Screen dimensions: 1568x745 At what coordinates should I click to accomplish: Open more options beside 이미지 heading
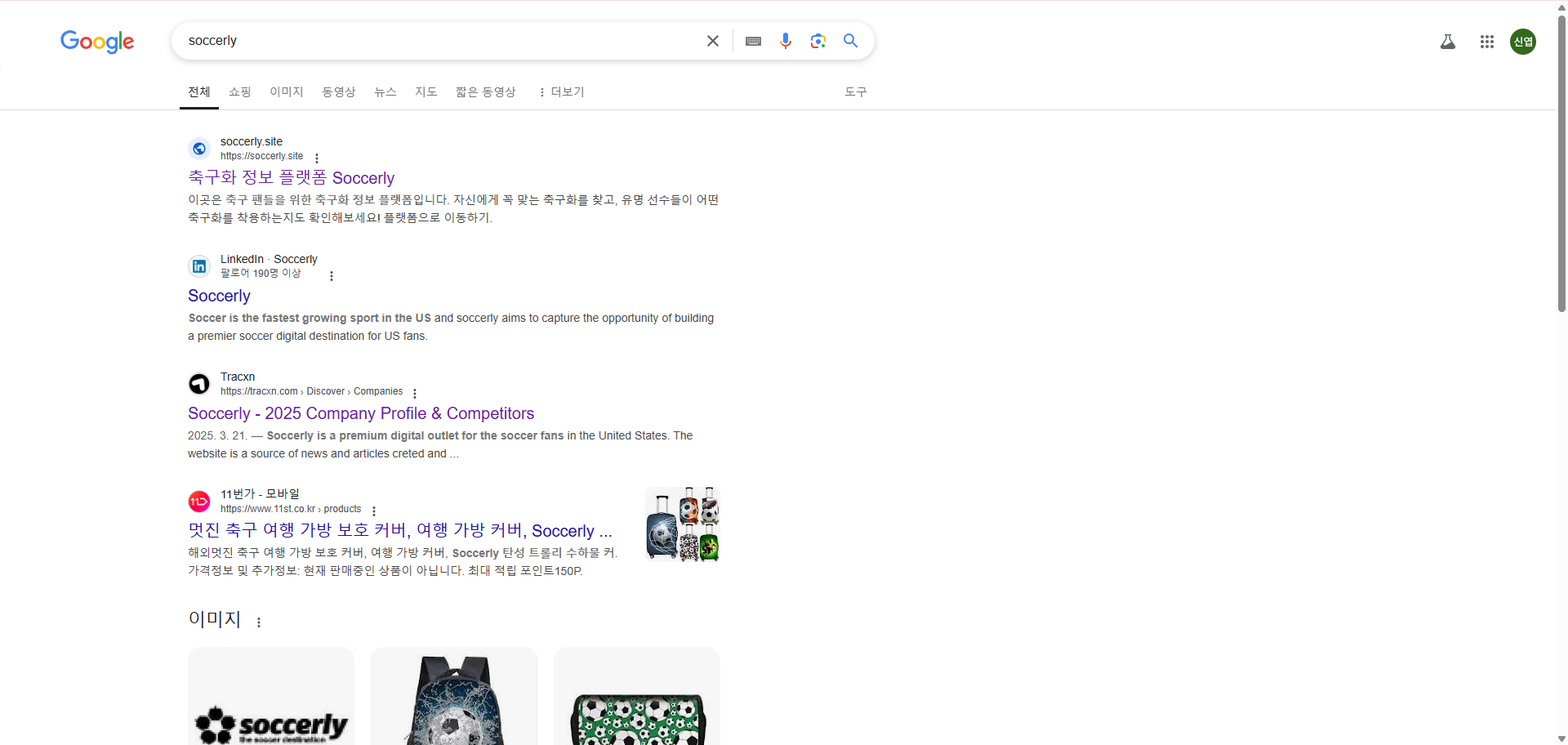coord(259,622)
